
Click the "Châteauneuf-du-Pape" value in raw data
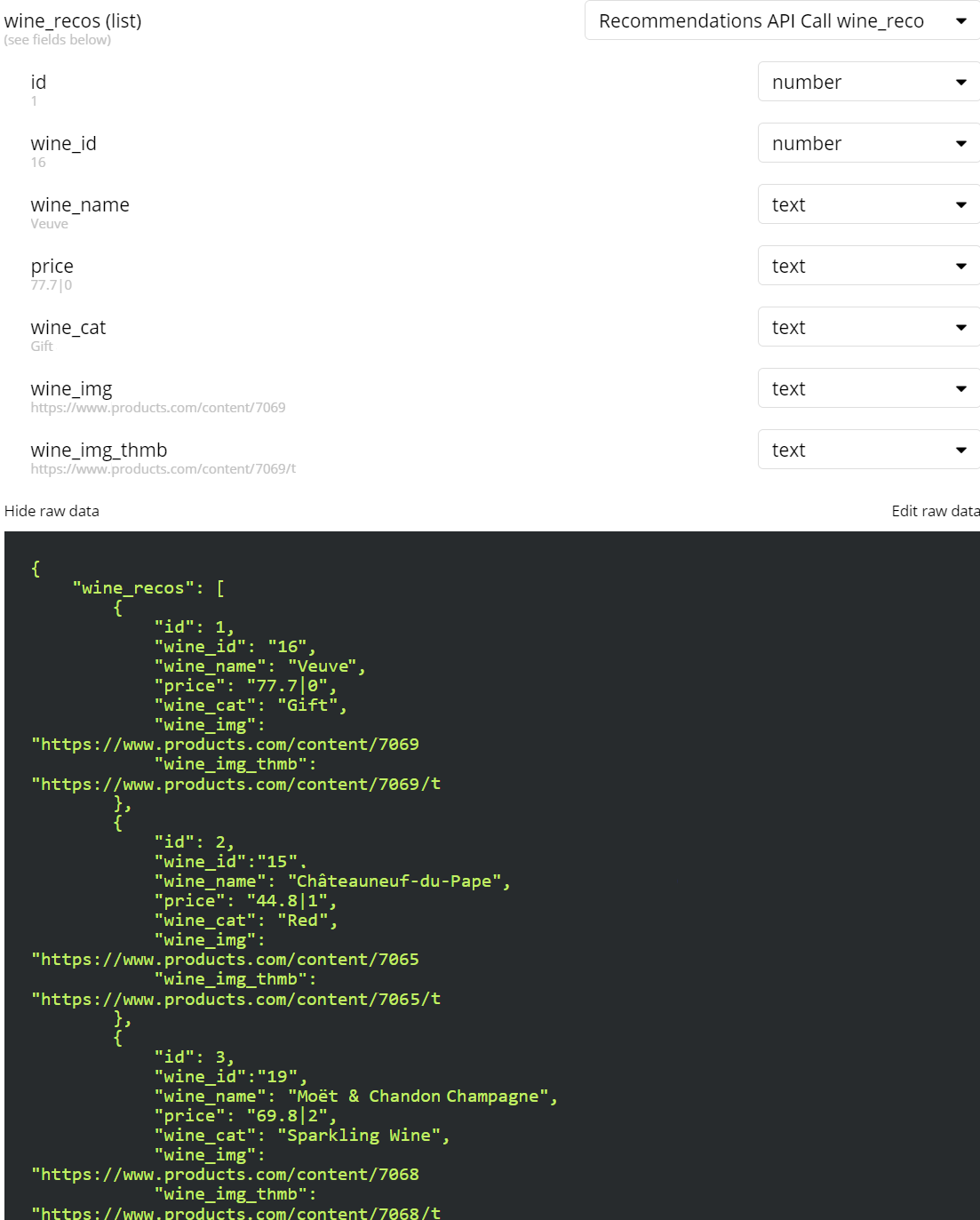(394, 881)
